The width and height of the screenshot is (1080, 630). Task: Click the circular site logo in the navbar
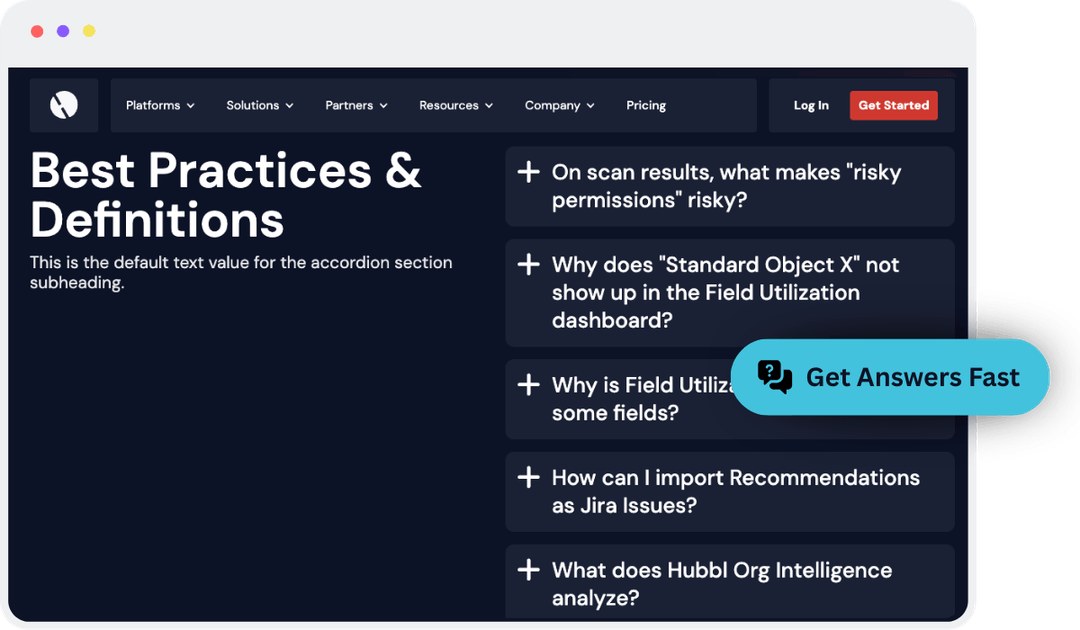point(63,105)
